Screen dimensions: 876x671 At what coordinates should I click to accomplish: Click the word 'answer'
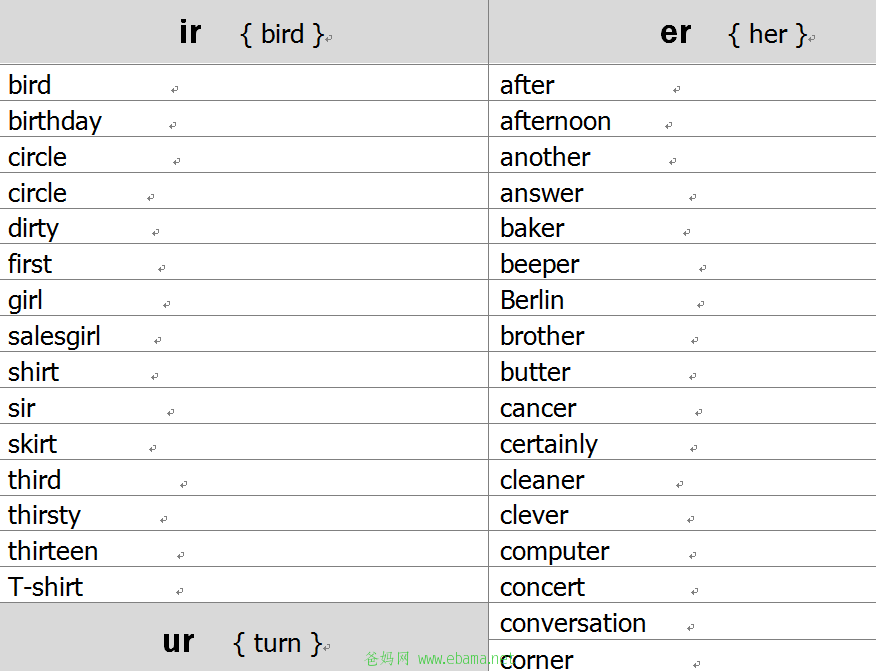tap(541, 193)
